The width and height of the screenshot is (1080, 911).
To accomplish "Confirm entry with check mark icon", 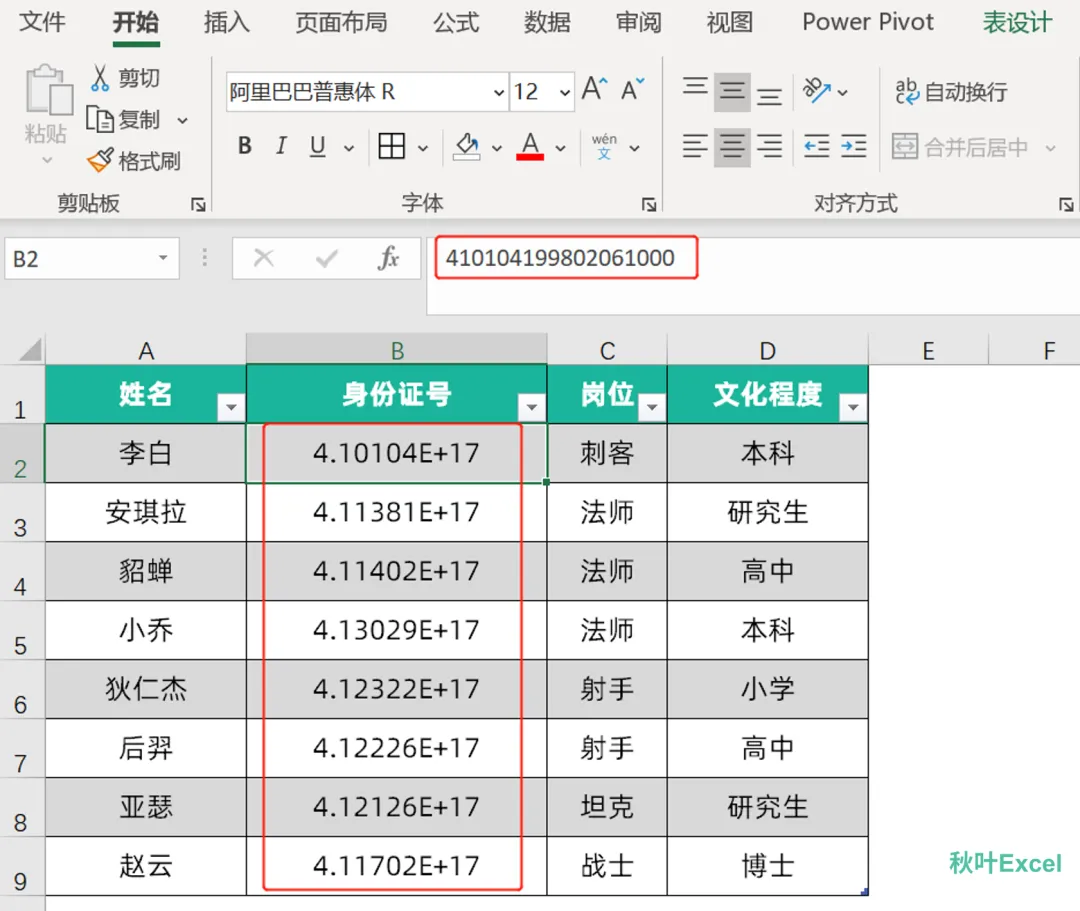I will (x=326, y=258).
